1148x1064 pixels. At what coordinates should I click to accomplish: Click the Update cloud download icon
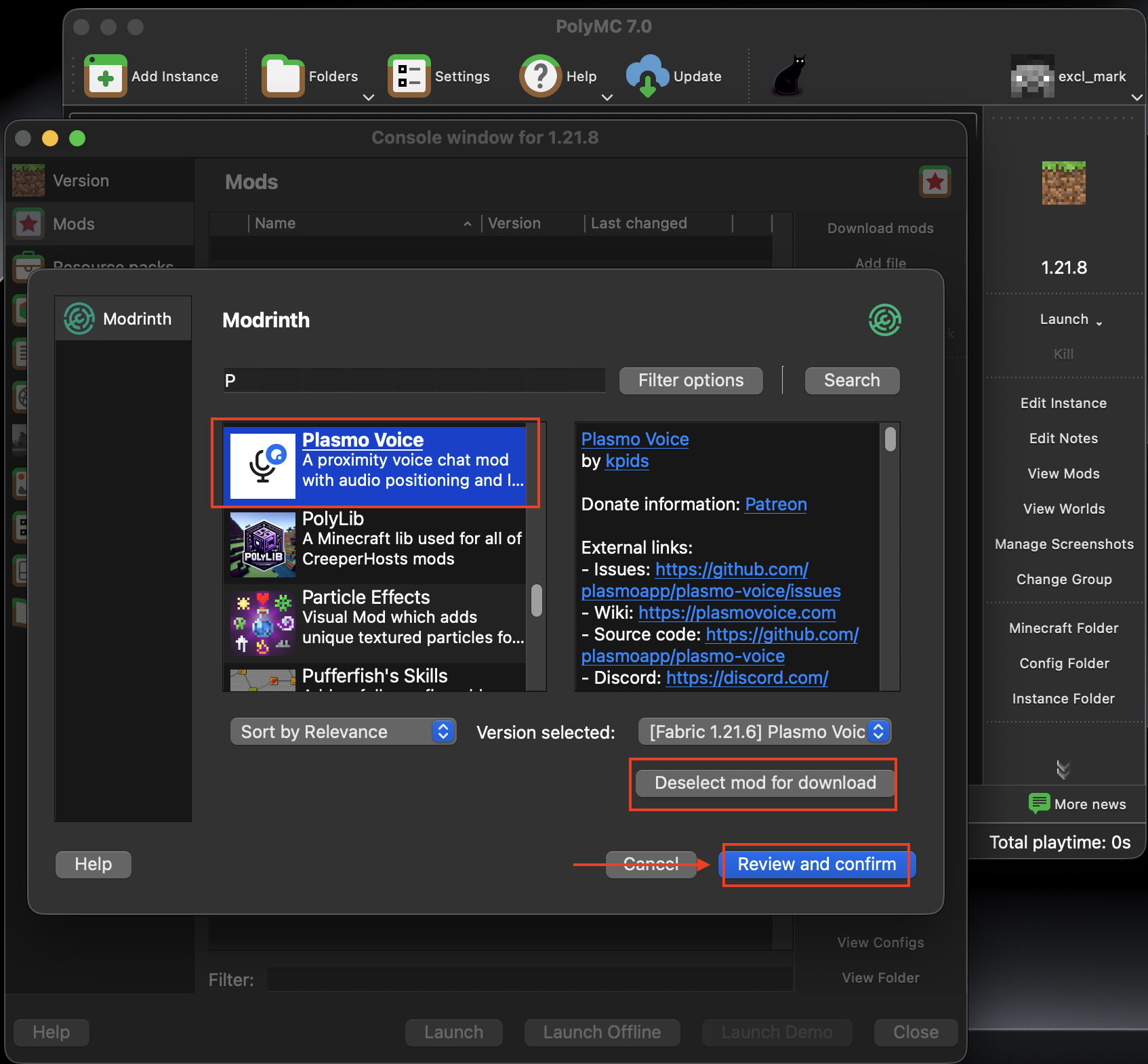coord(647,77)
